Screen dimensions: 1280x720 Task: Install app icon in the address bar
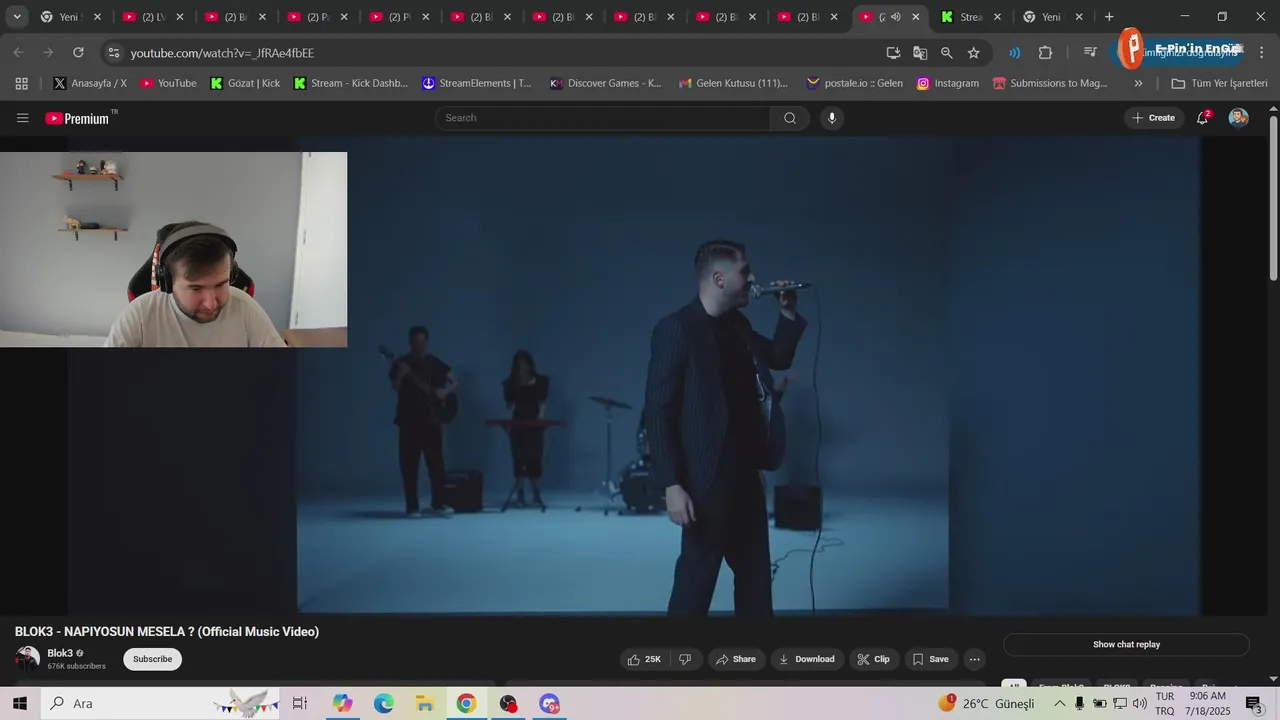coord(893,52)
